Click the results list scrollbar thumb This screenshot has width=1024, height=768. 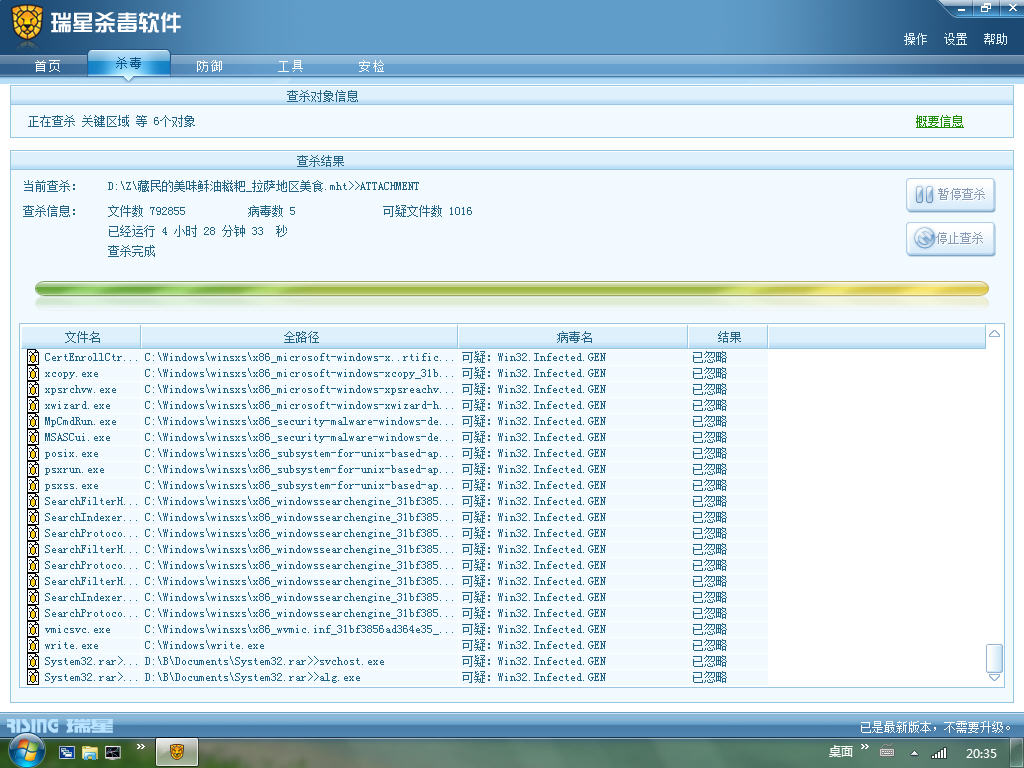(994, 658)
